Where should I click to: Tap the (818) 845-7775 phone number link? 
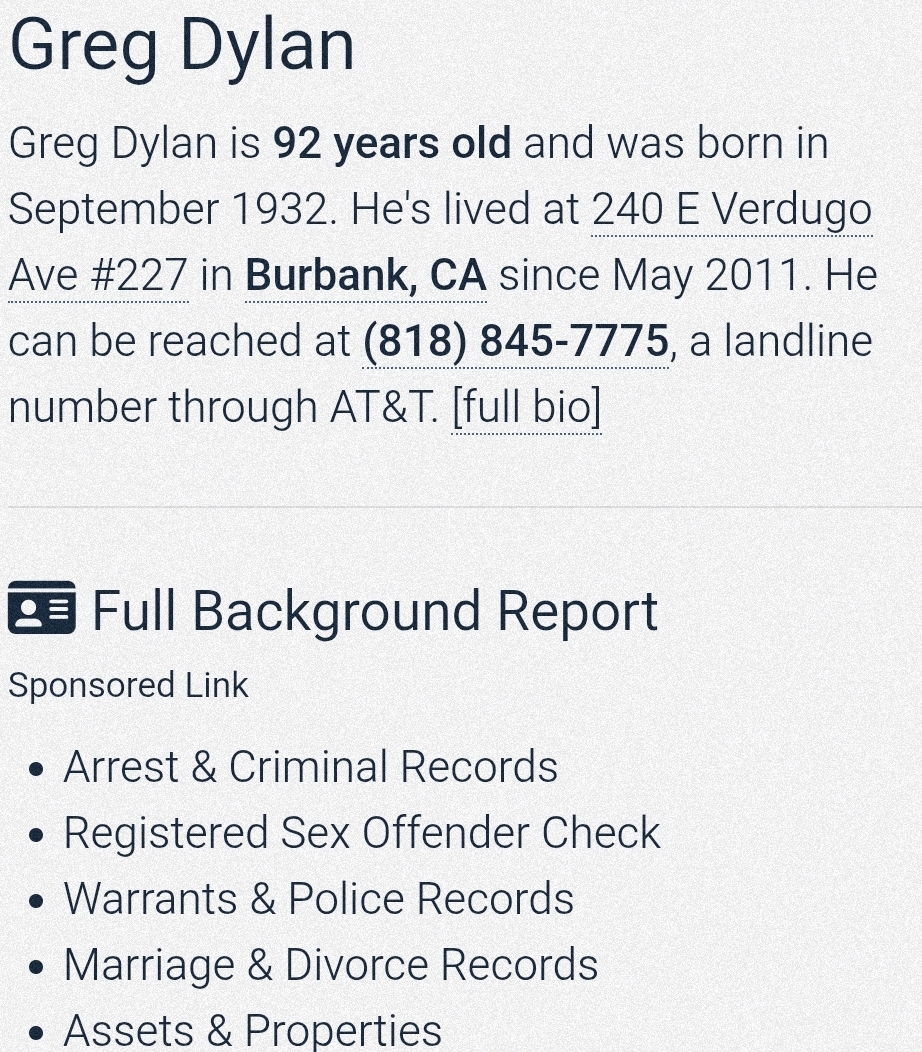tap(515, 341)
